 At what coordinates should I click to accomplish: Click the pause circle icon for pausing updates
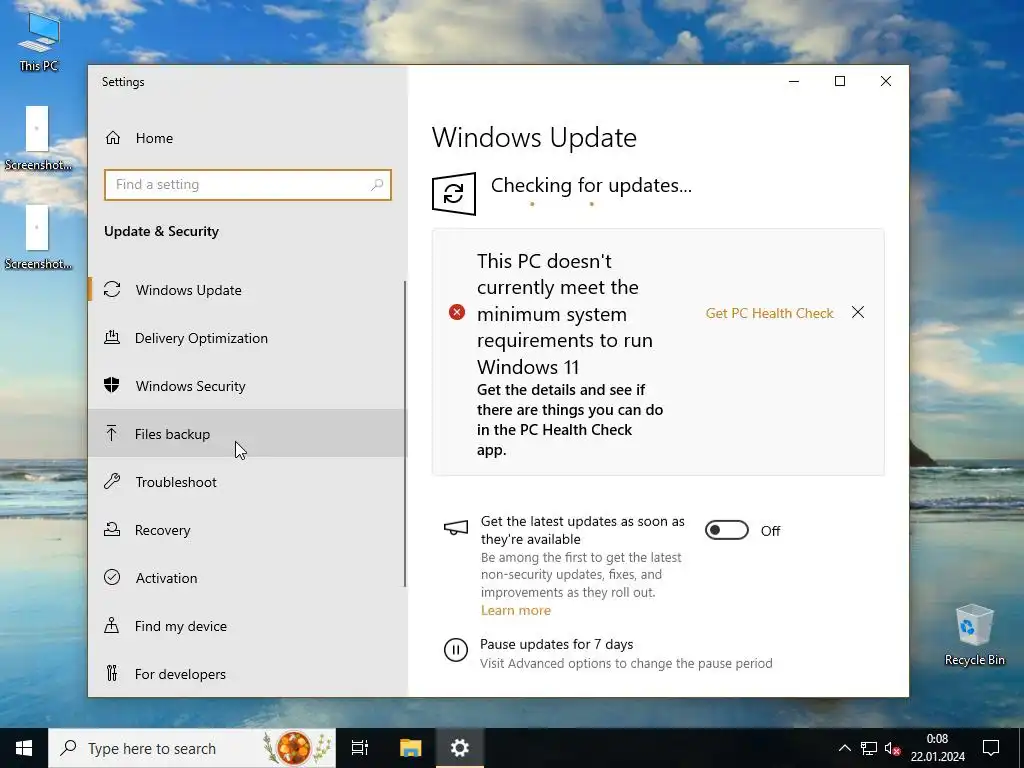click(456, 650)
